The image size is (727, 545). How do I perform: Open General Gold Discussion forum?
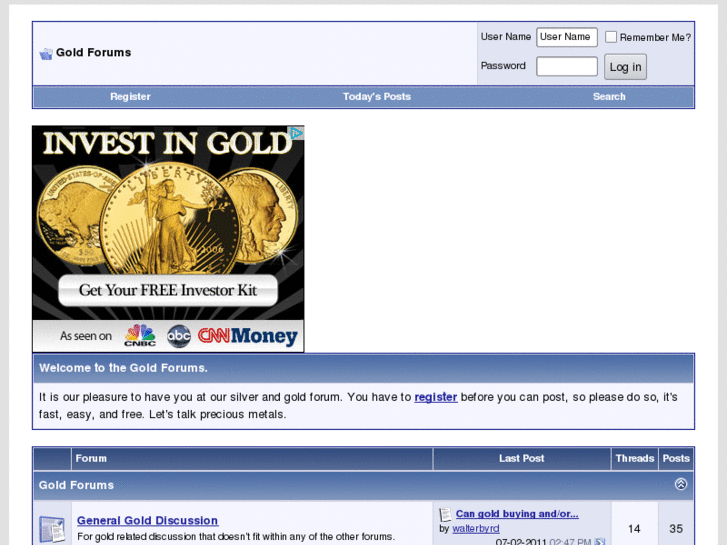pyautogui.click(x=147, y=520)
